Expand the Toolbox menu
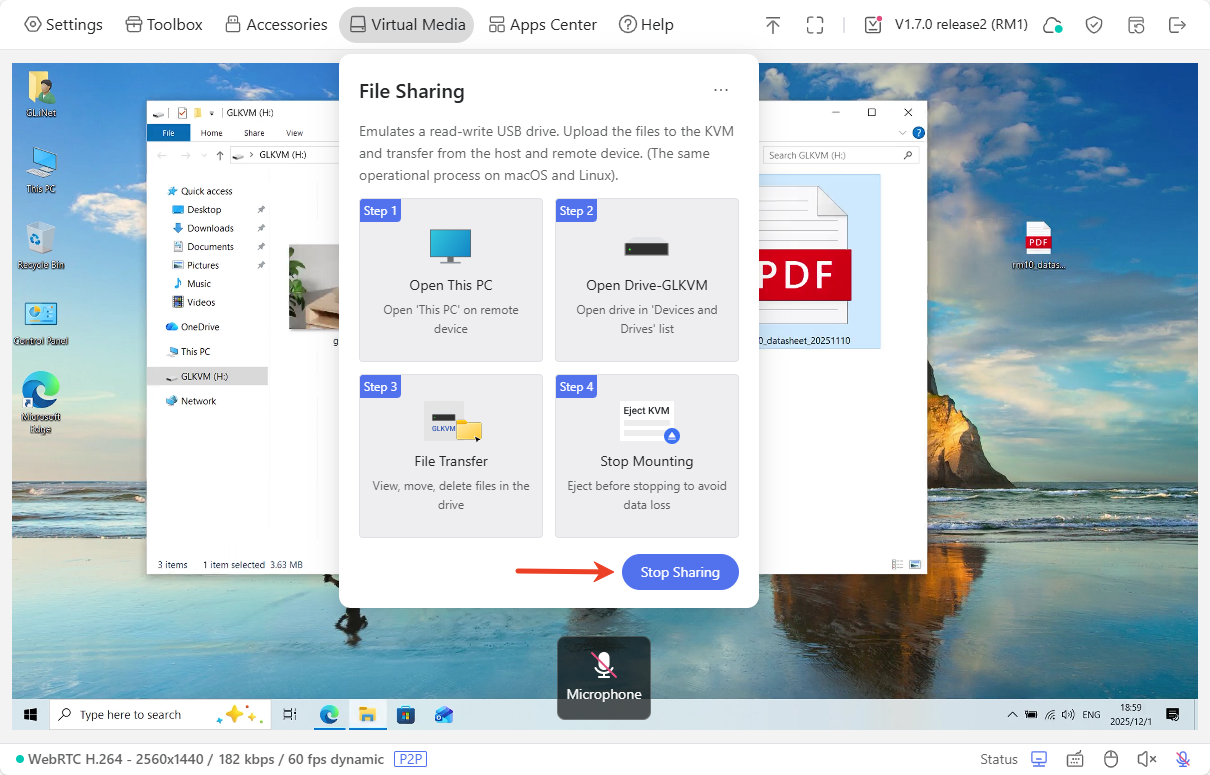1210x775 pixels. click(x=163, y=25)
